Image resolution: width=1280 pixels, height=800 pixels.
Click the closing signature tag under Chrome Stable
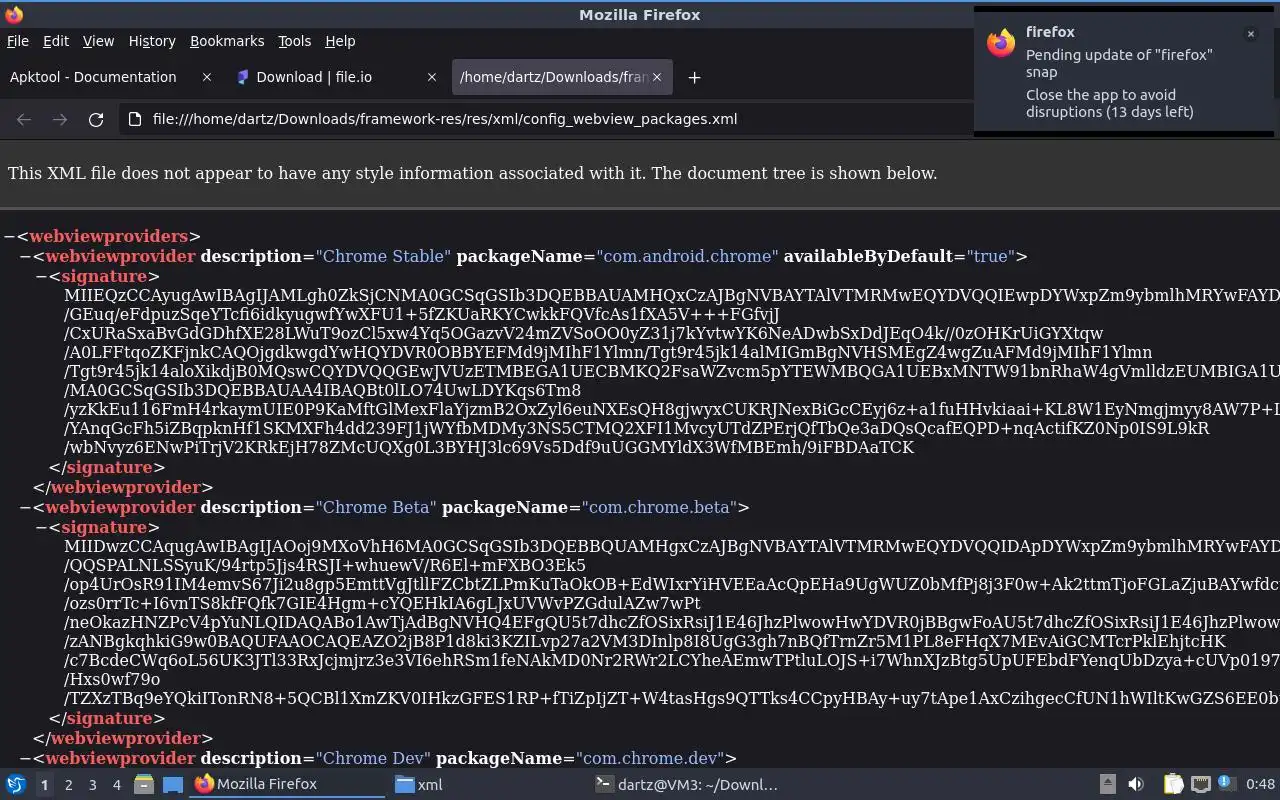pos(107,467)
